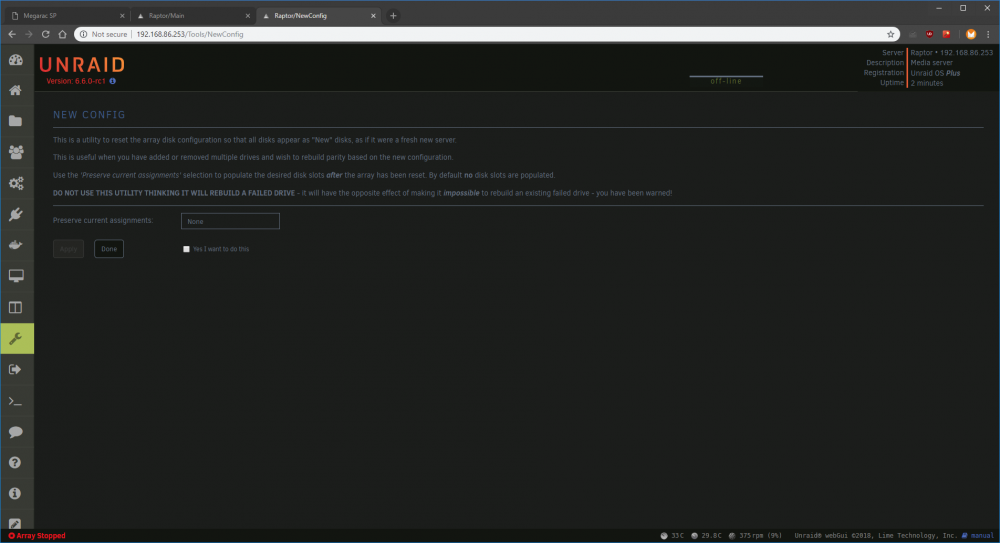This screenshot has height=543, width=1000.
Task: Open Docker whale icon in sidebar
Action: click(16, 245)
